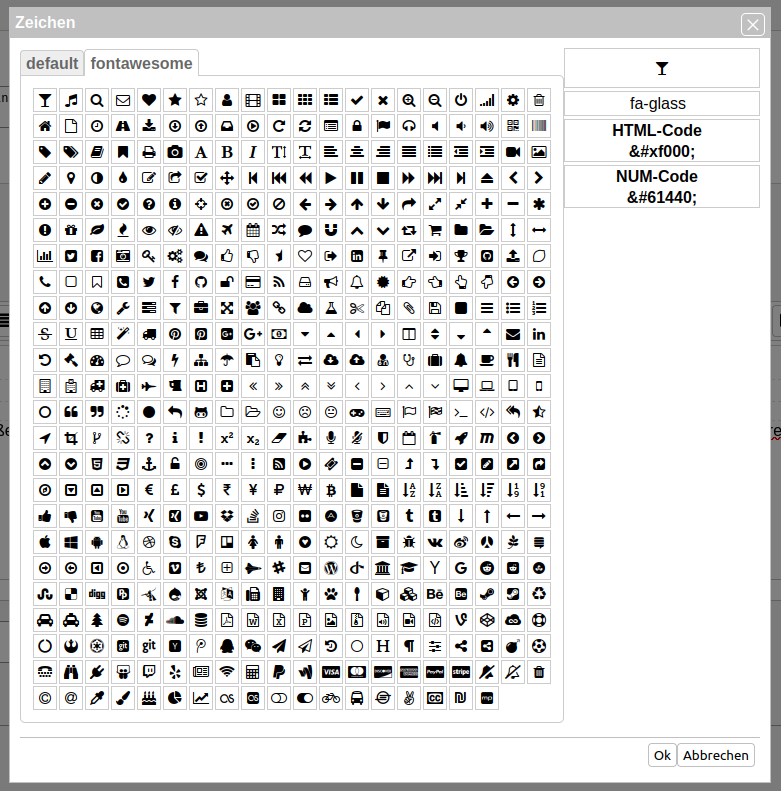The height and width of the screenshot is (791, 781).
Task: Choose the Instagram logo symbol
Action: click(x=279, y=516)
